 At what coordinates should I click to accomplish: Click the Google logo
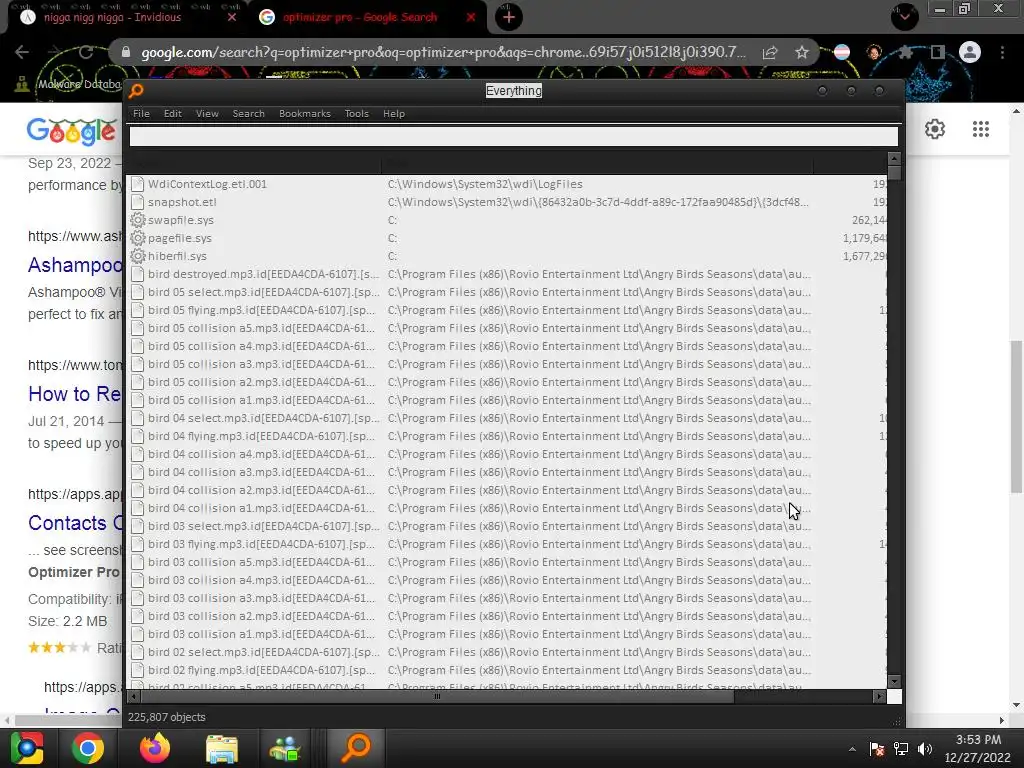click(x=72, y=131)
